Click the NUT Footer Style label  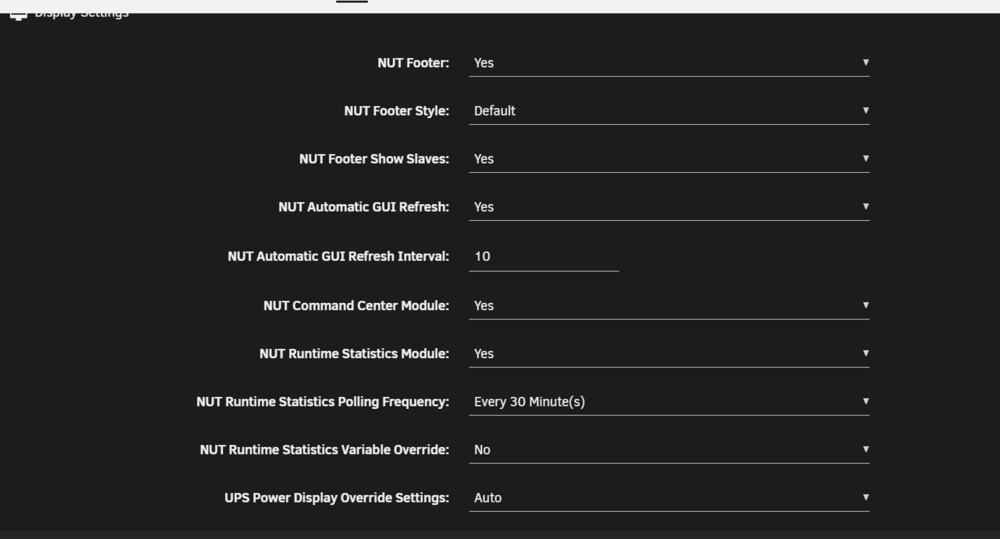click(397, 111)
